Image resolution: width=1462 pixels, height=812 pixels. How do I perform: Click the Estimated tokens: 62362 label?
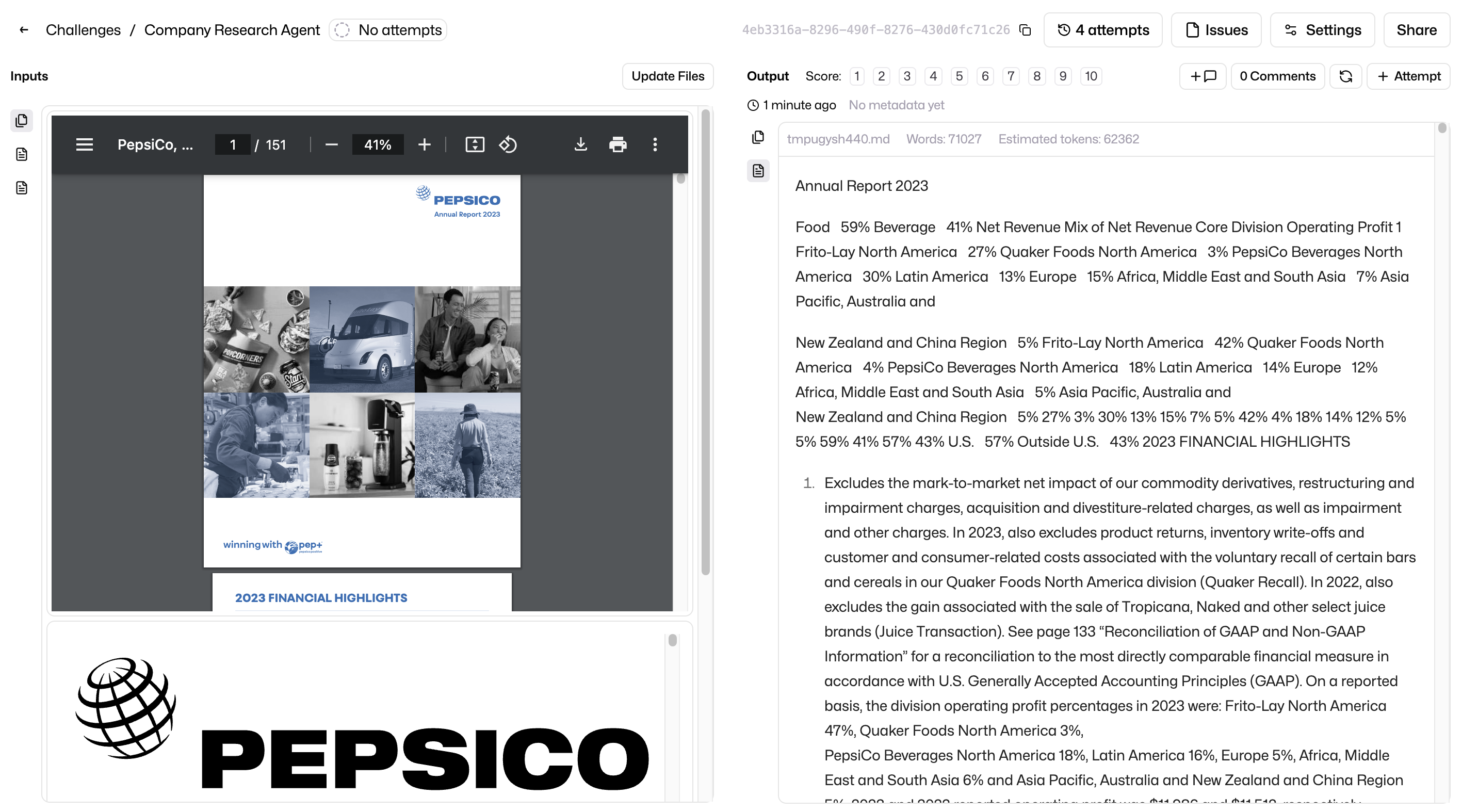pyautogui.click(x=1069, y=139)
